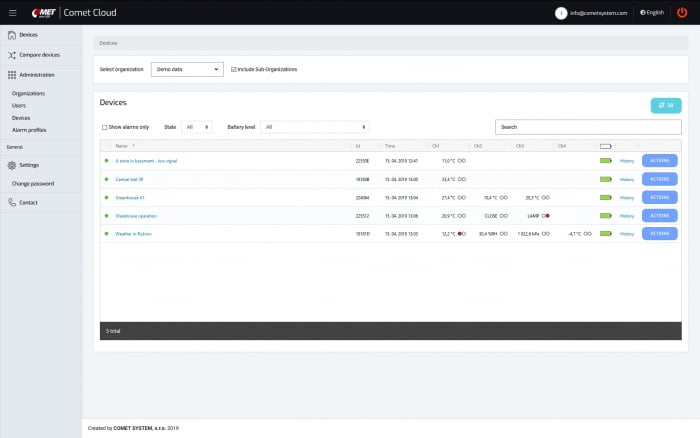Click the Settings gear icon
Viewport: 700px width, 438px height.
(x=11, y=165)
